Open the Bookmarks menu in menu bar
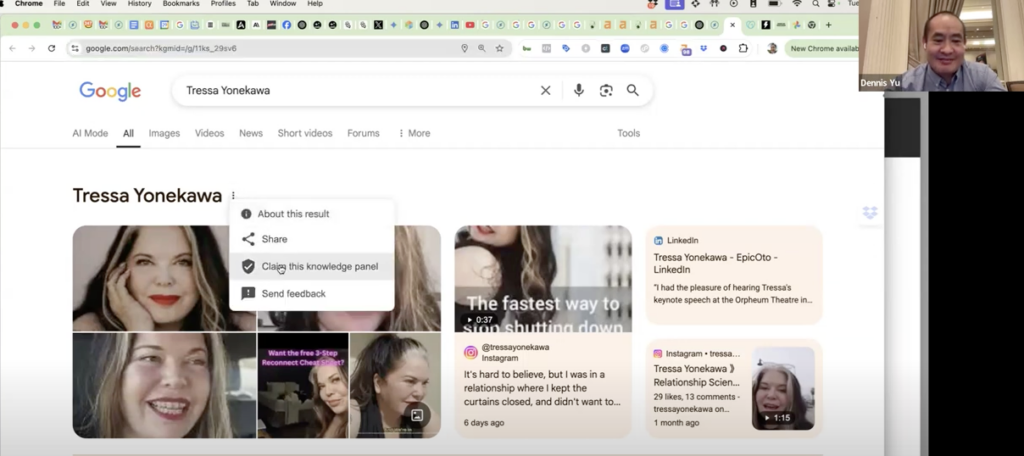Screen dimensions: 1024x456 181,4
